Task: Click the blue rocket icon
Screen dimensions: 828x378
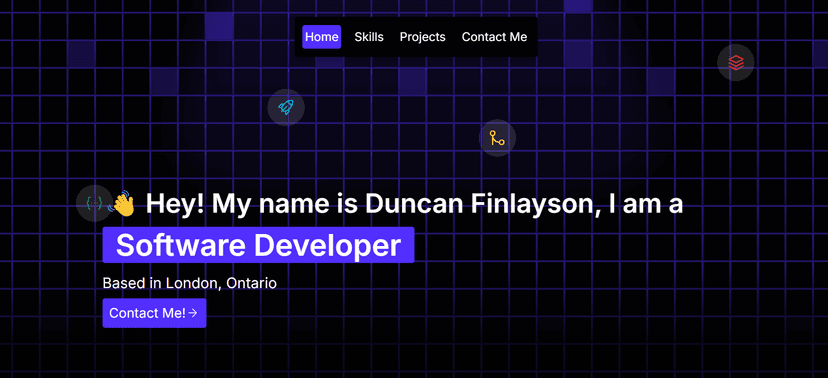Action: [x=286, y=107]
